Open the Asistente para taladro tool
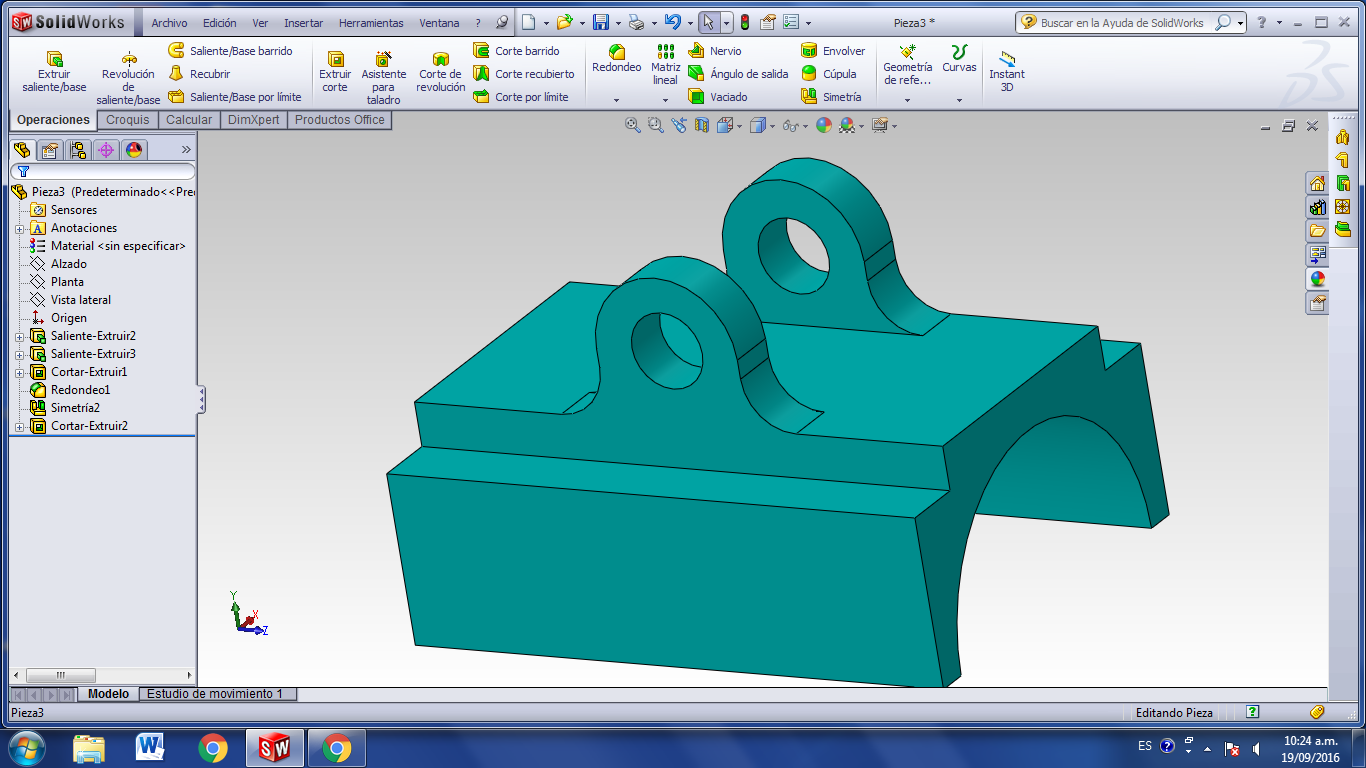Viewport: 1366px width, 768px height. pos(383,73)
